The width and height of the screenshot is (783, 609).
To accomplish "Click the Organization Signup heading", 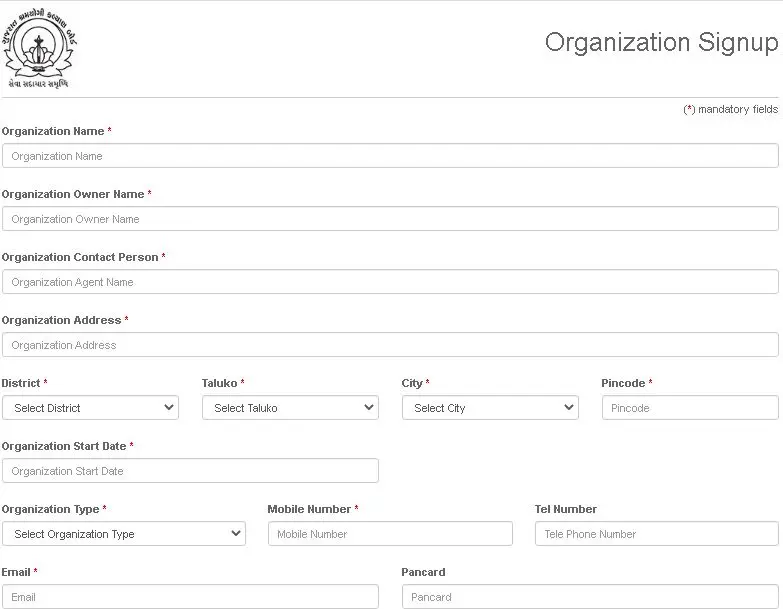I will click(x=661, y=42).
